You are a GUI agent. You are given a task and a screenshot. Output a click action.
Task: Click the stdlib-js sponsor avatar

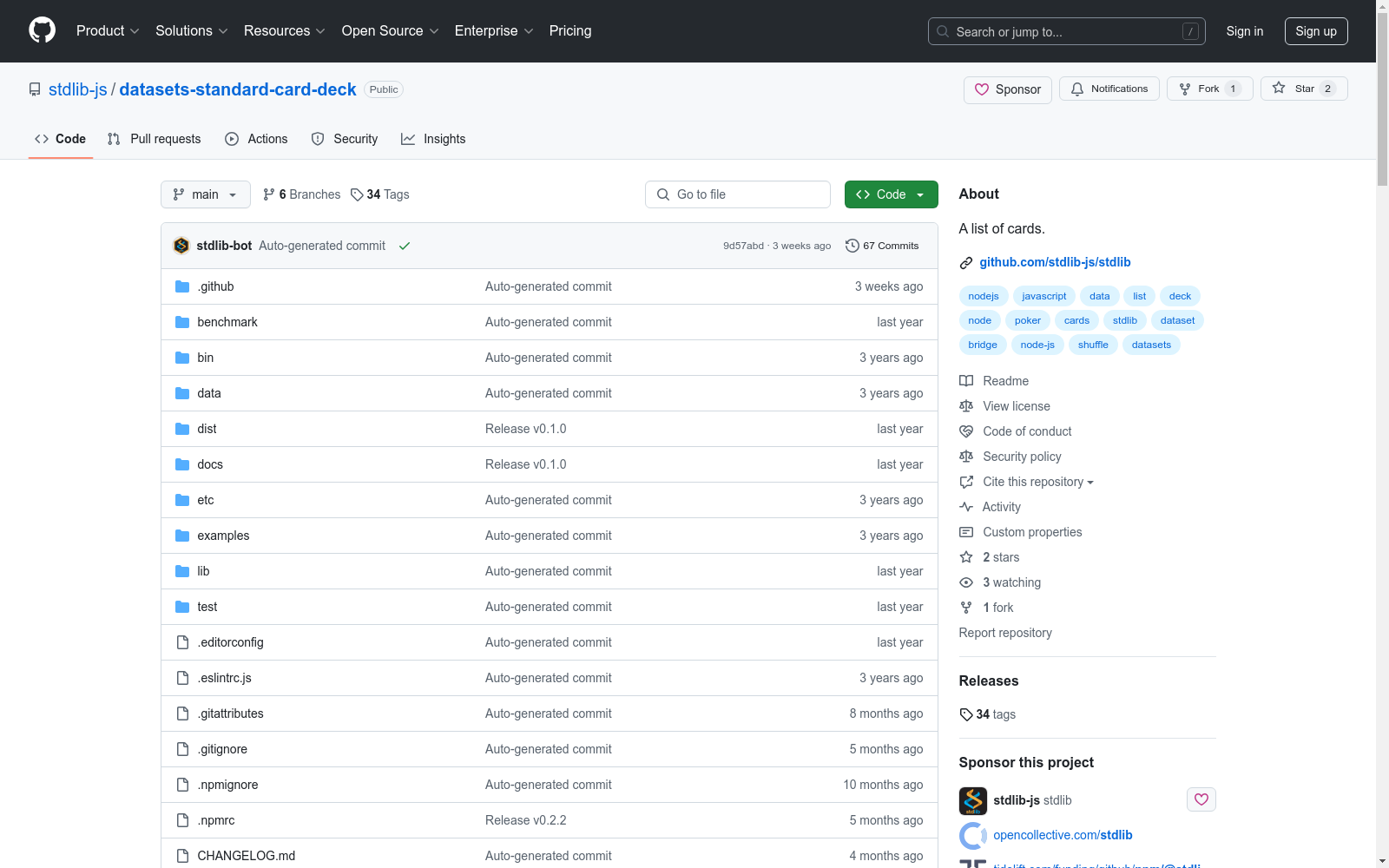click(973, 800)
